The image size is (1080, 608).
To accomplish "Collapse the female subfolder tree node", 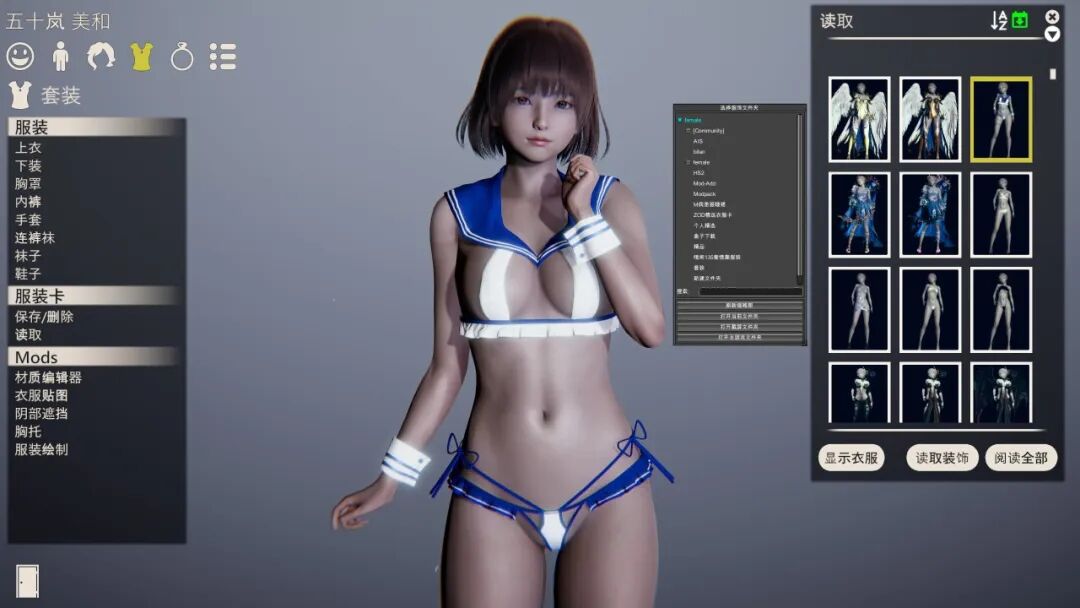I will [687, 163].
